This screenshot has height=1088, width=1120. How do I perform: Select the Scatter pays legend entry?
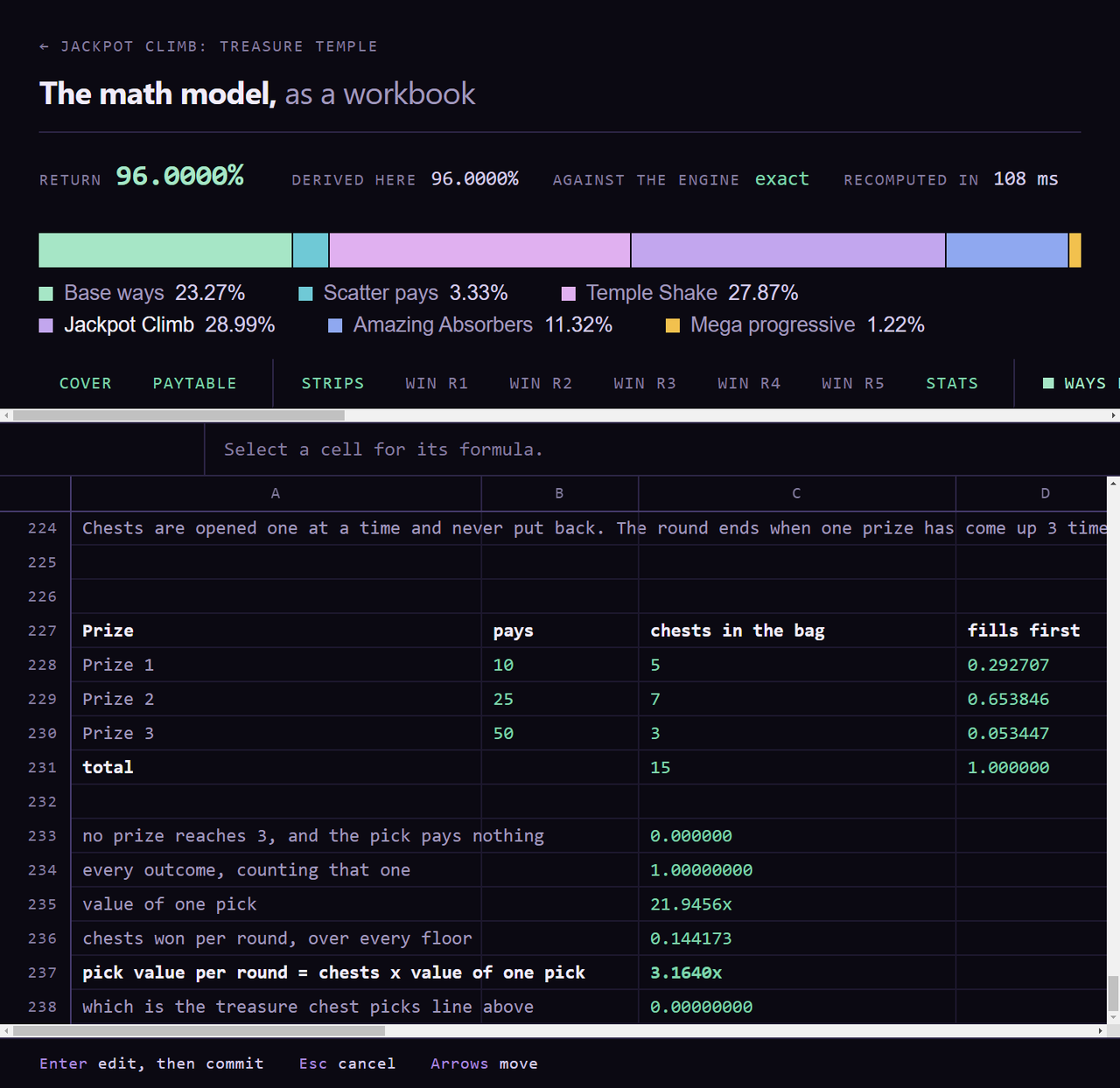pos(403,293)
